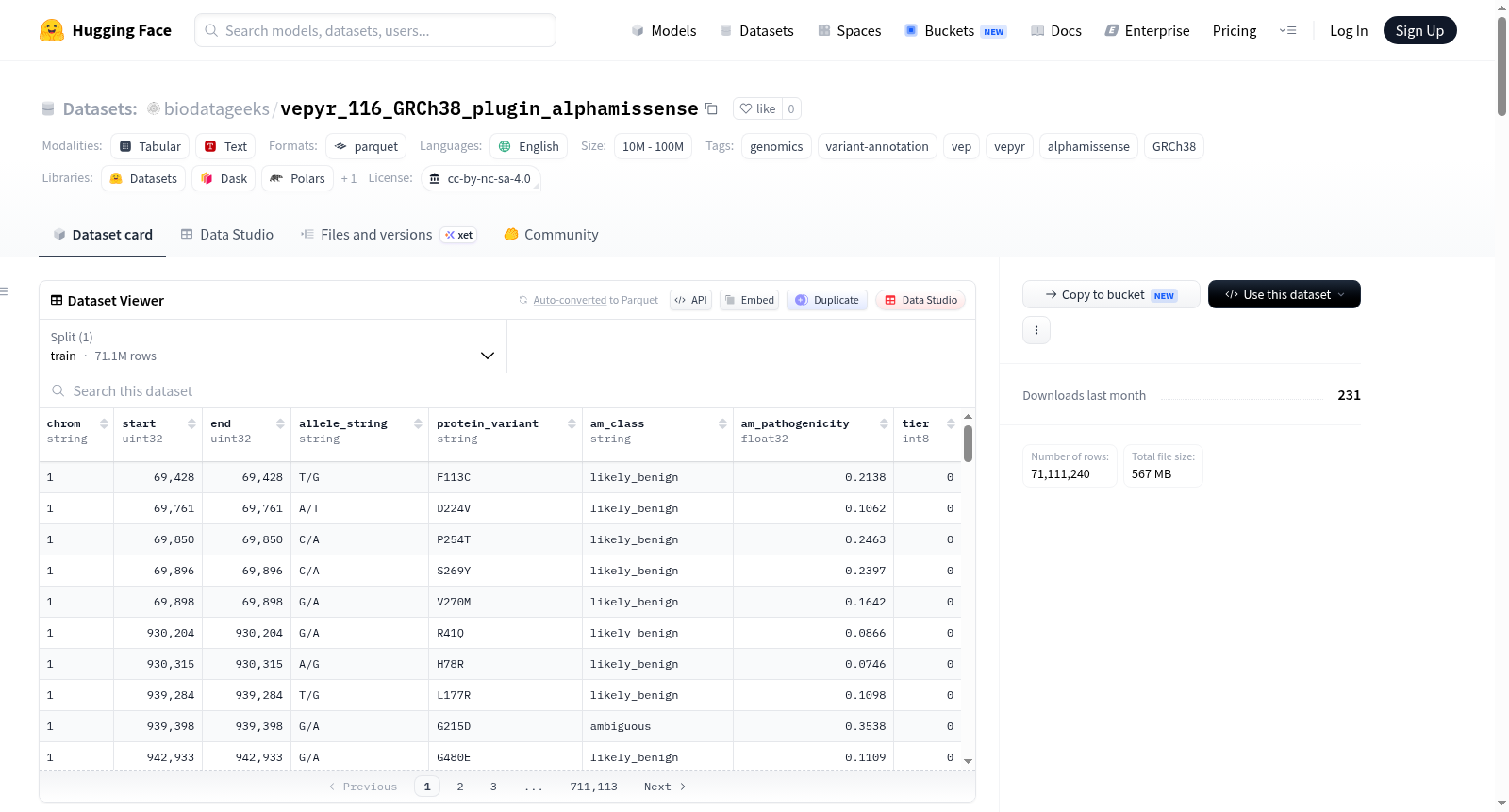
Task: Switch to the Data Studio tab
Action: pos(226,235)
